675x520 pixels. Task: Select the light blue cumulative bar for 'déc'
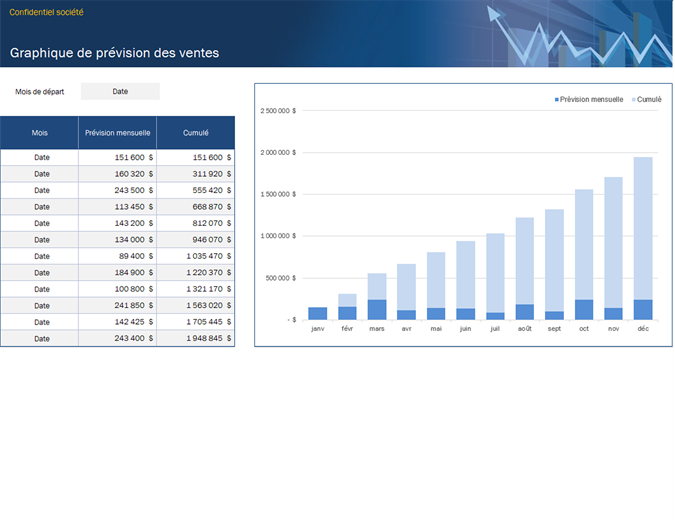pyautogui.click(x=643, y=228)
